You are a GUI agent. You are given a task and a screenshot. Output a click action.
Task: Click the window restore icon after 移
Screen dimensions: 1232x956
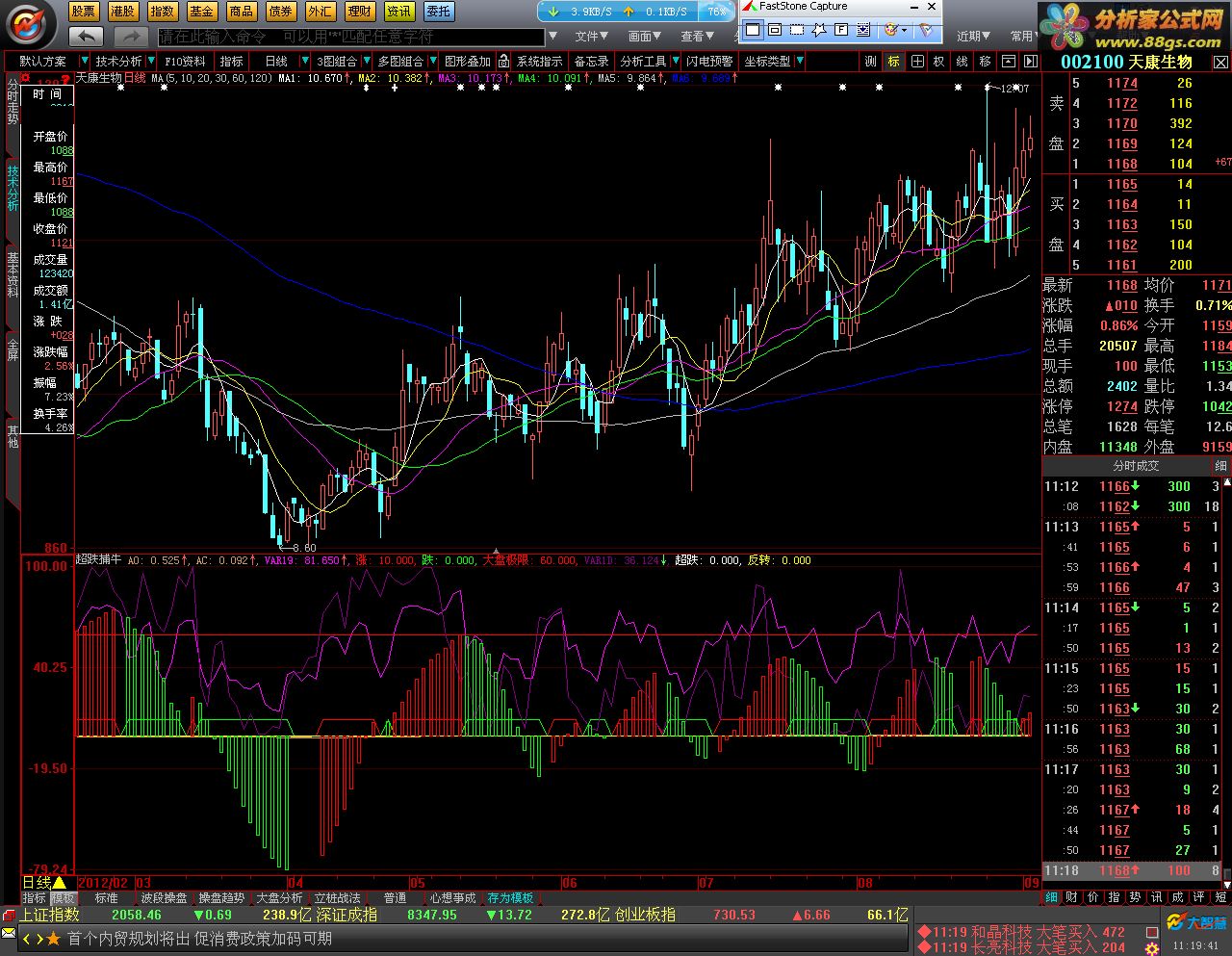tap(1009, 61)
